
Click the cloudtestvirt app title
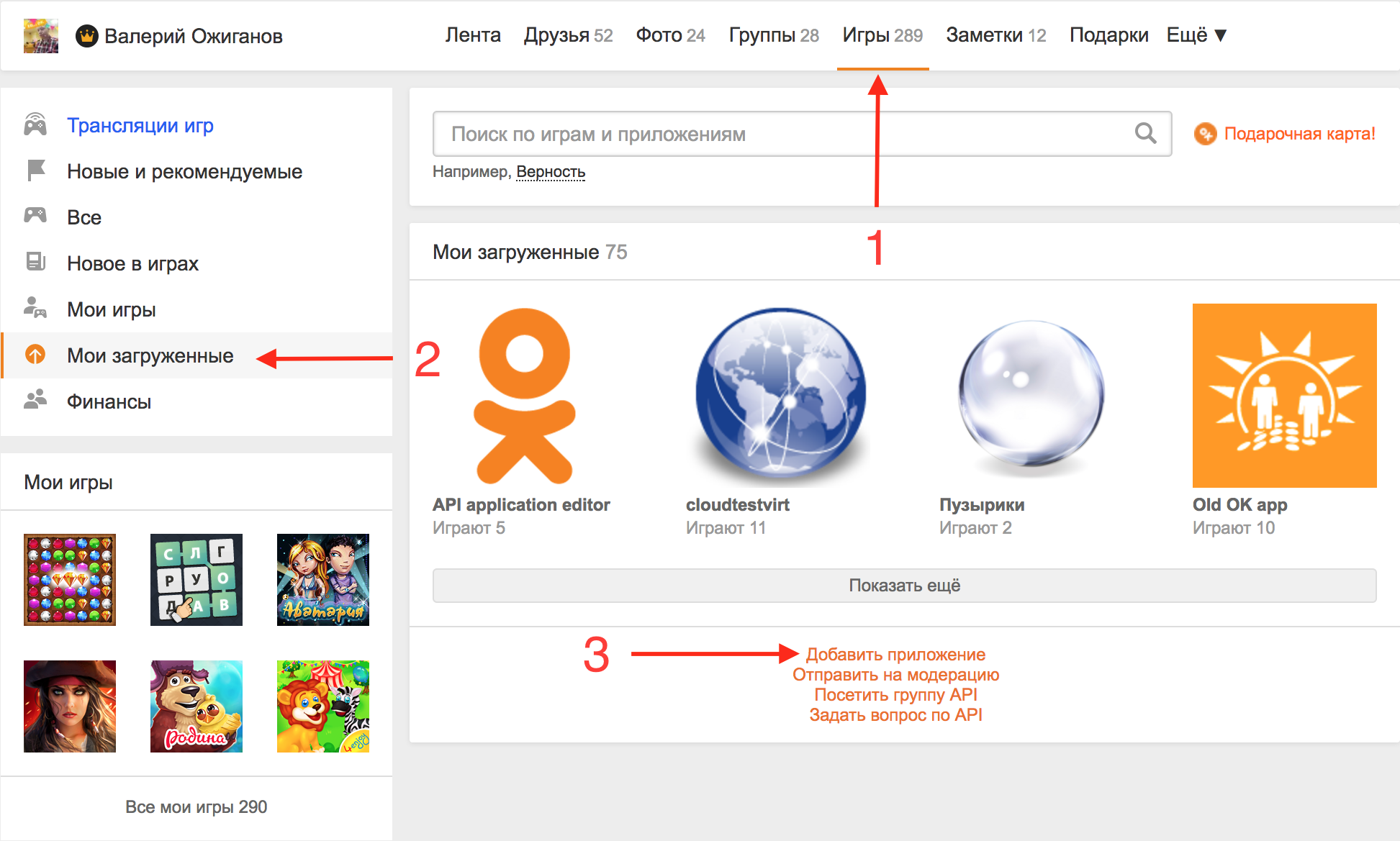click(x=738, y=505)
